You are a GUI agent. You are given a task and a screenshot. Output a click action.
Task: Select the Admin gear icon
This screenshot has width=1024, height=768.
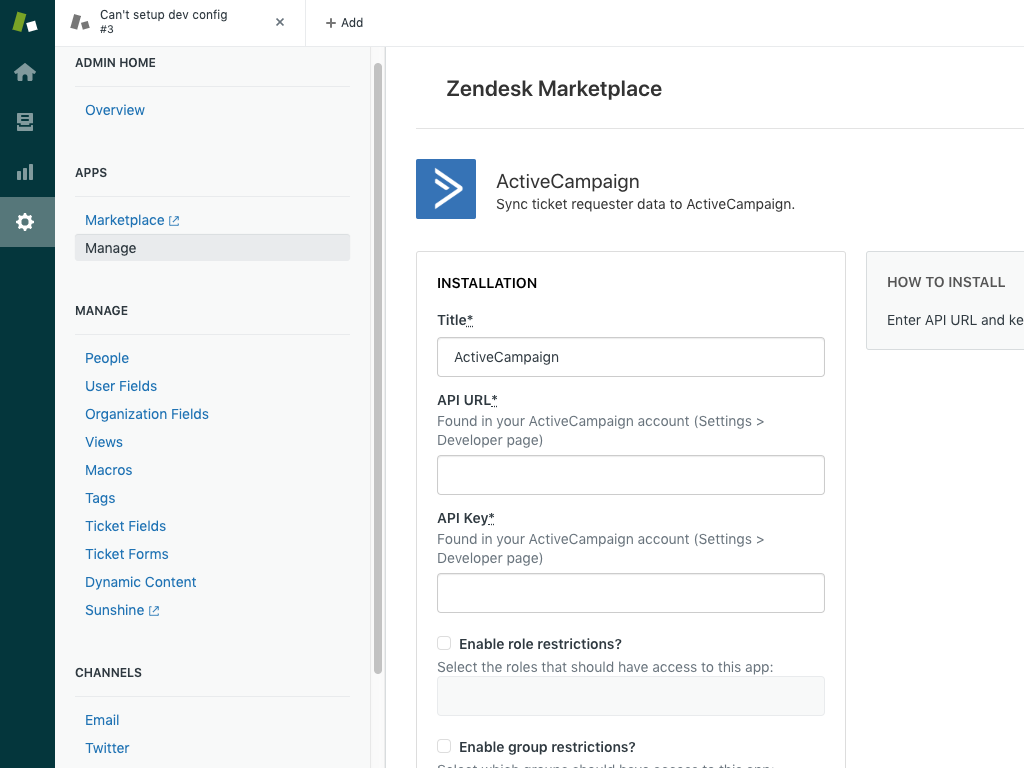pos(26,222)
